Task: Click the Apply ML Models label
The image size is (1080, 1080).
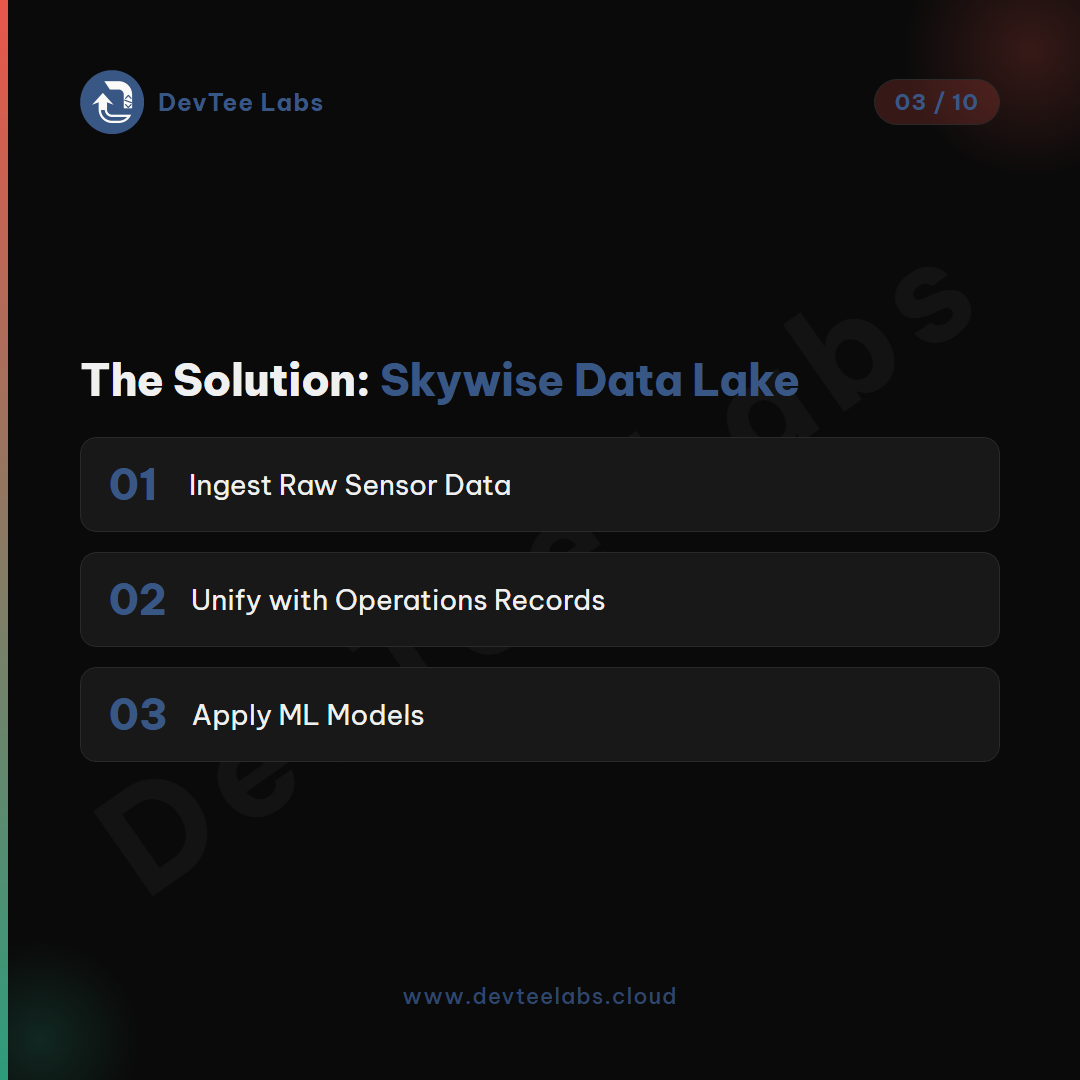Action: [x=308, y=716]
